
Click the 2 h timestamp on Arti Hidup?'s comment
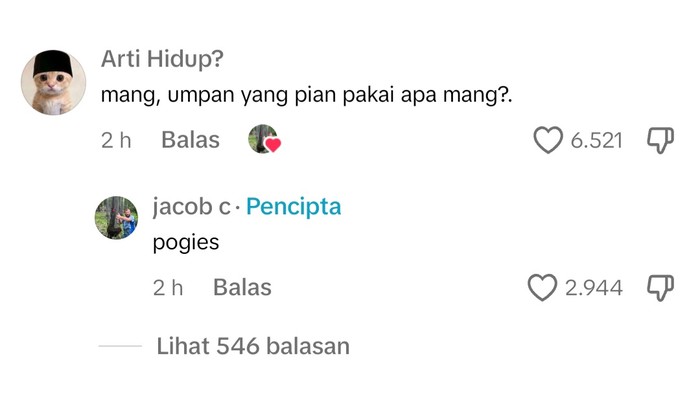pyautogui.click(x=116, y=140)
